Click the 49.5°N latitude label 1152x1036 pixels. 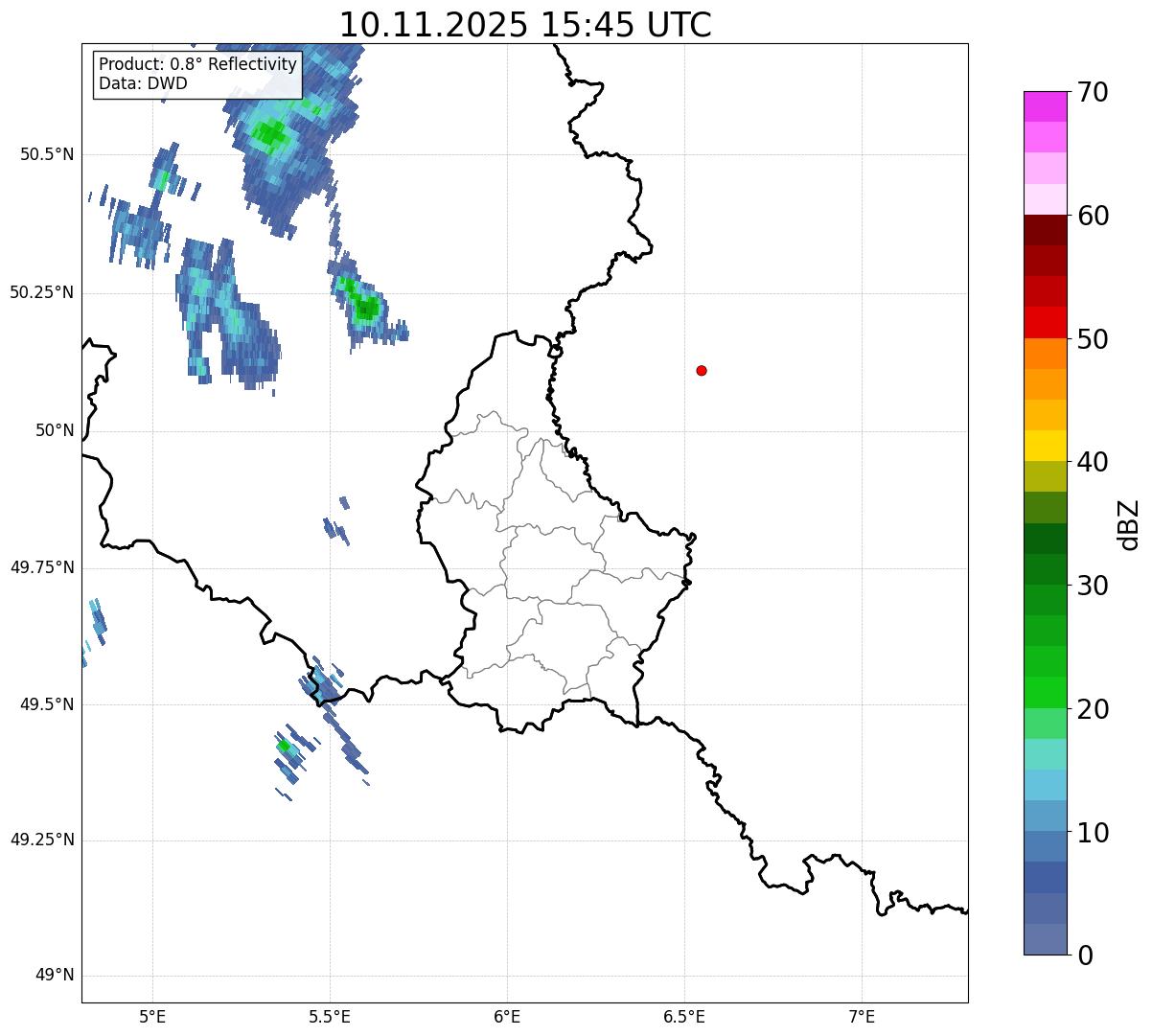tap(47, 704)
